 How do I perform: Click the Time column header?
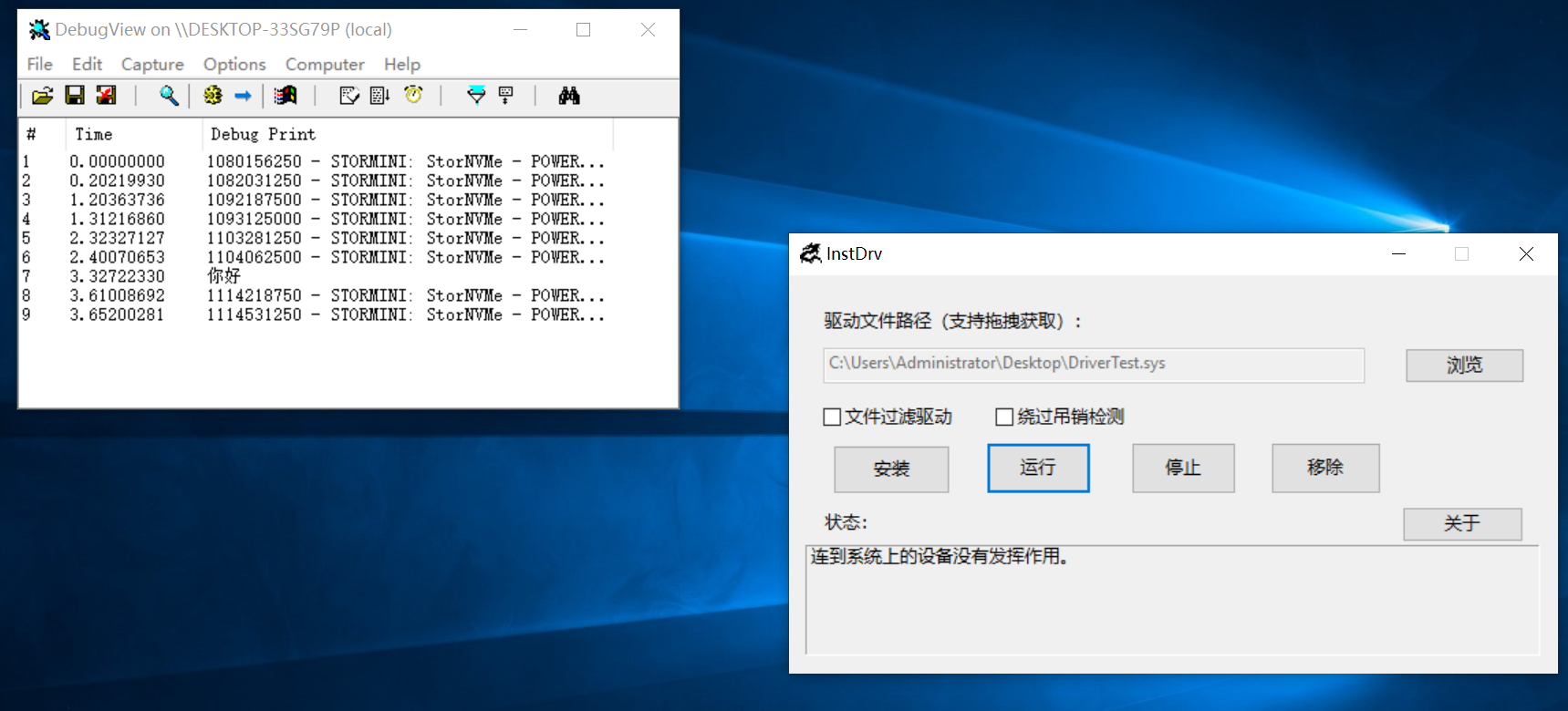coord(133,134)
